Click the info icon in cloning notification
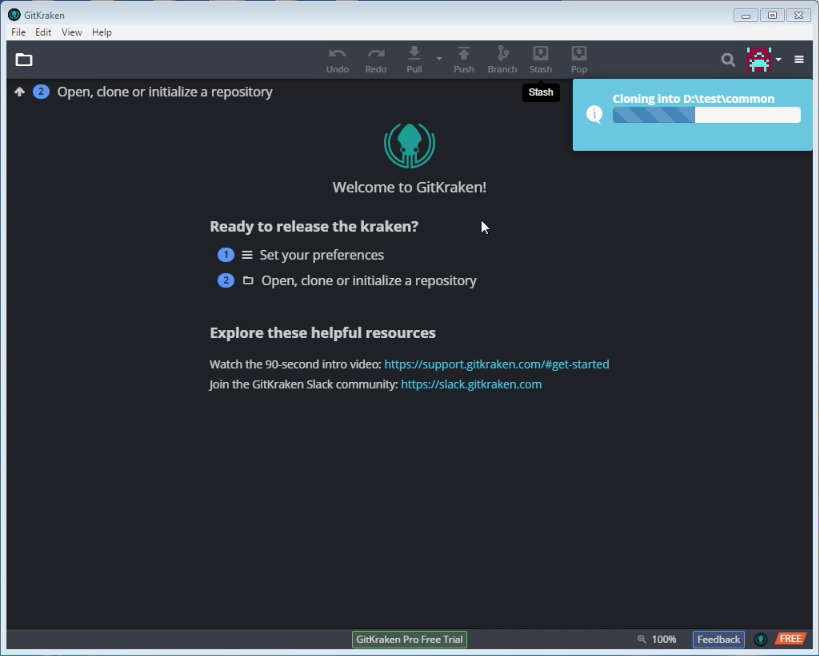The width and height of the screenshot is (819, 656). tap(594, 114)
